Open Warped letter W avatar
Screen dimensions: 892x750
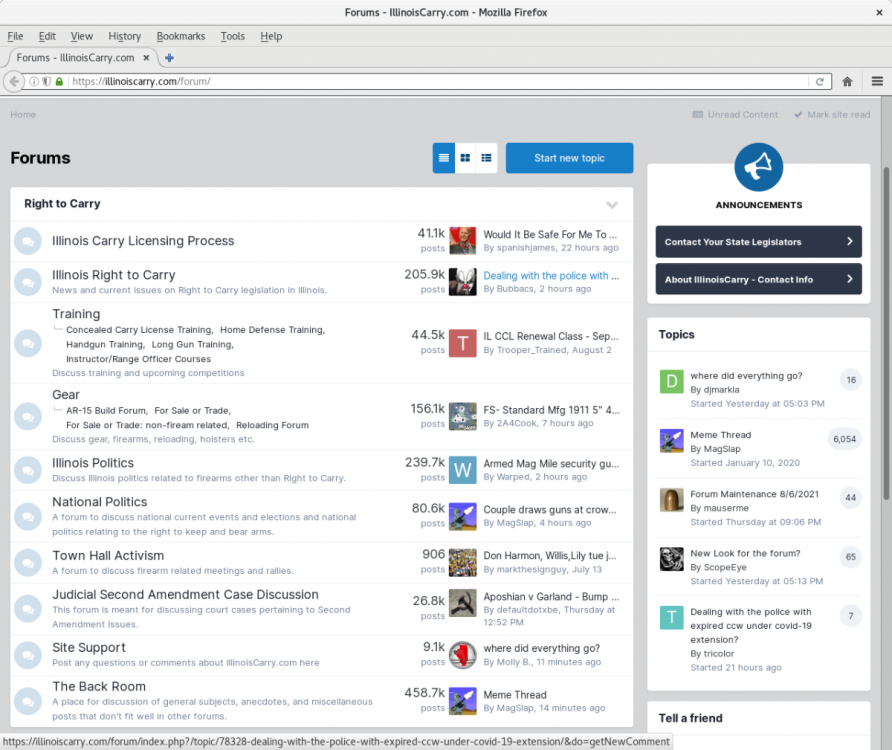(462, 470)
